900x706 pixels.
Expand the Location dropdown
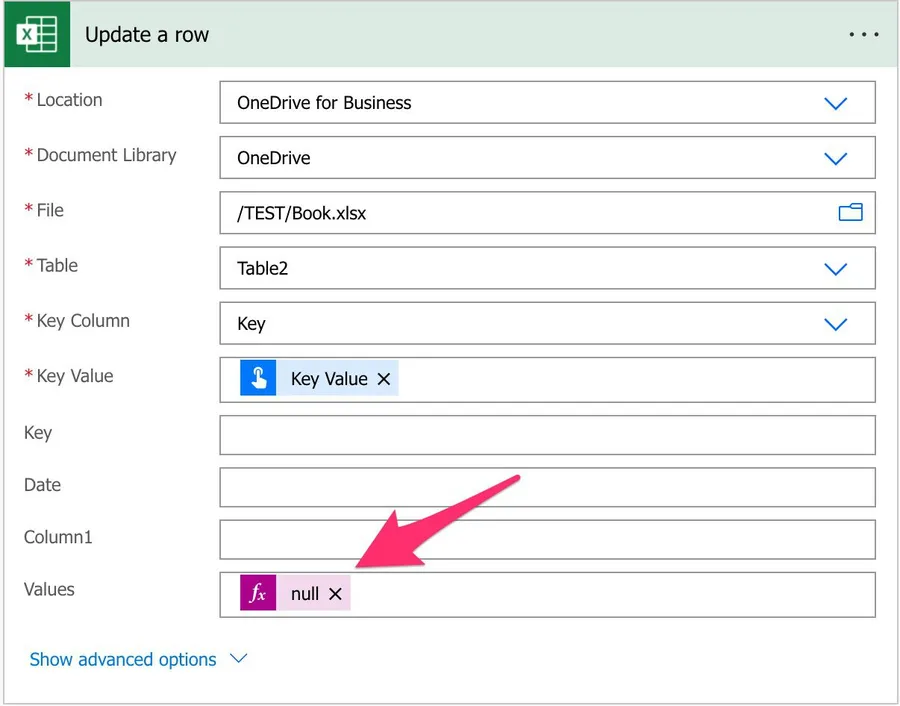835,103
